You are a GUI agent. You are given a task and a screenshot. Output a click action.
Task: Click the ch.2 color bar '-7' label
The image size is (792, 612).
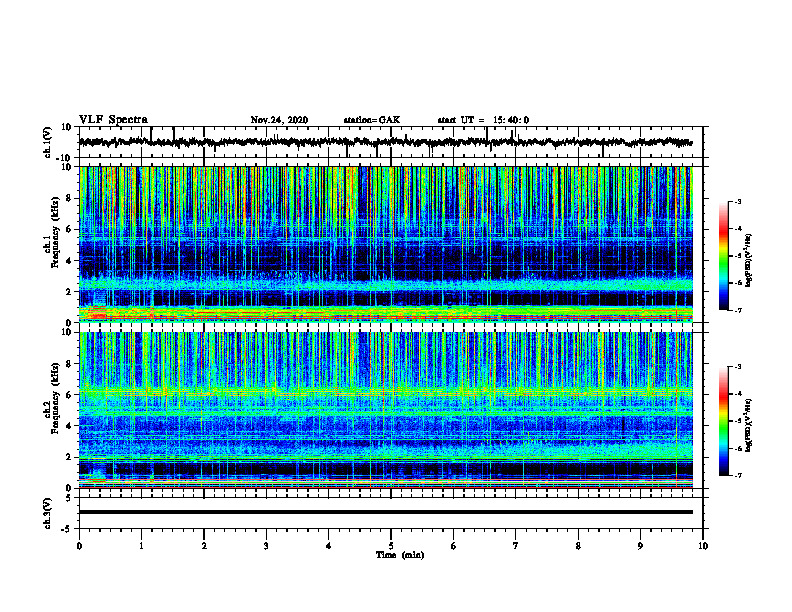(x=737, y=475)
